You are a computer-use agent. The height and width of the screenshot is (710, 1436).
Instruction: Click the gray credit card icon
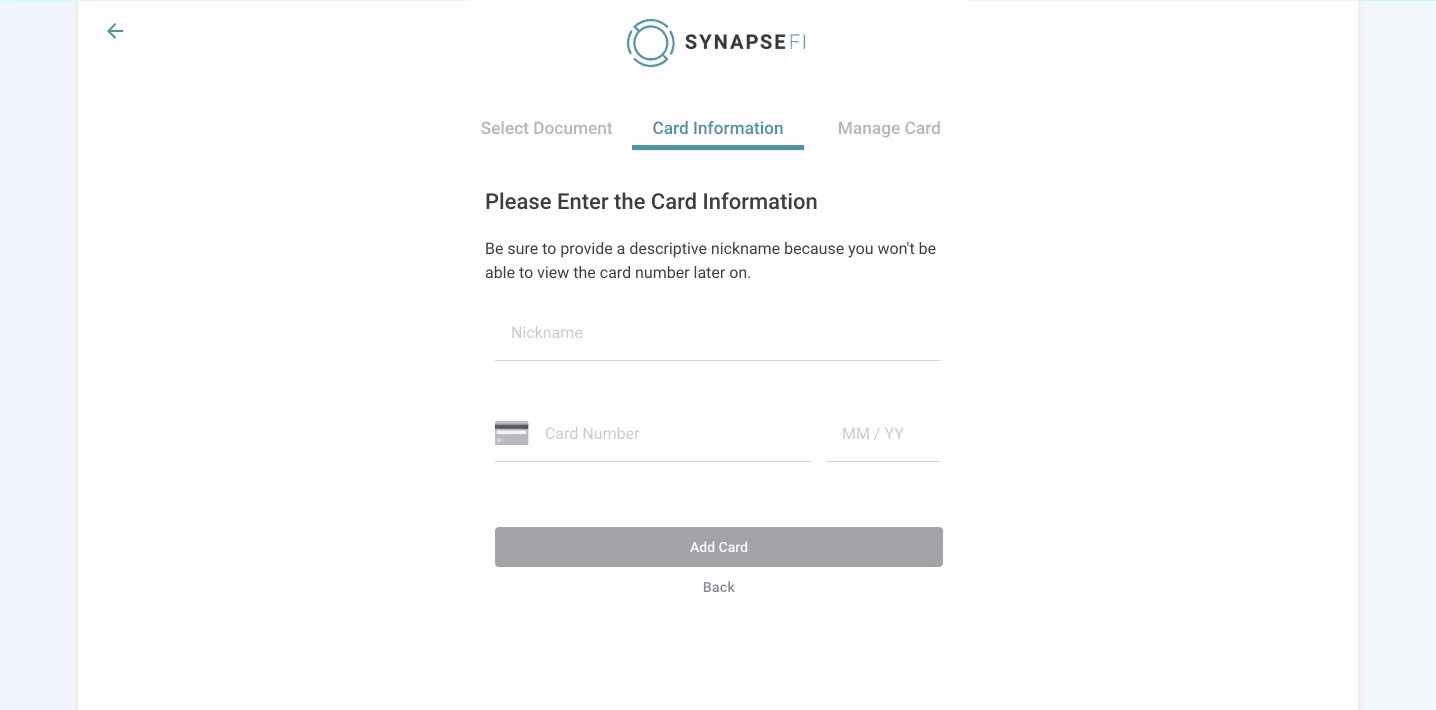[511, 433]
